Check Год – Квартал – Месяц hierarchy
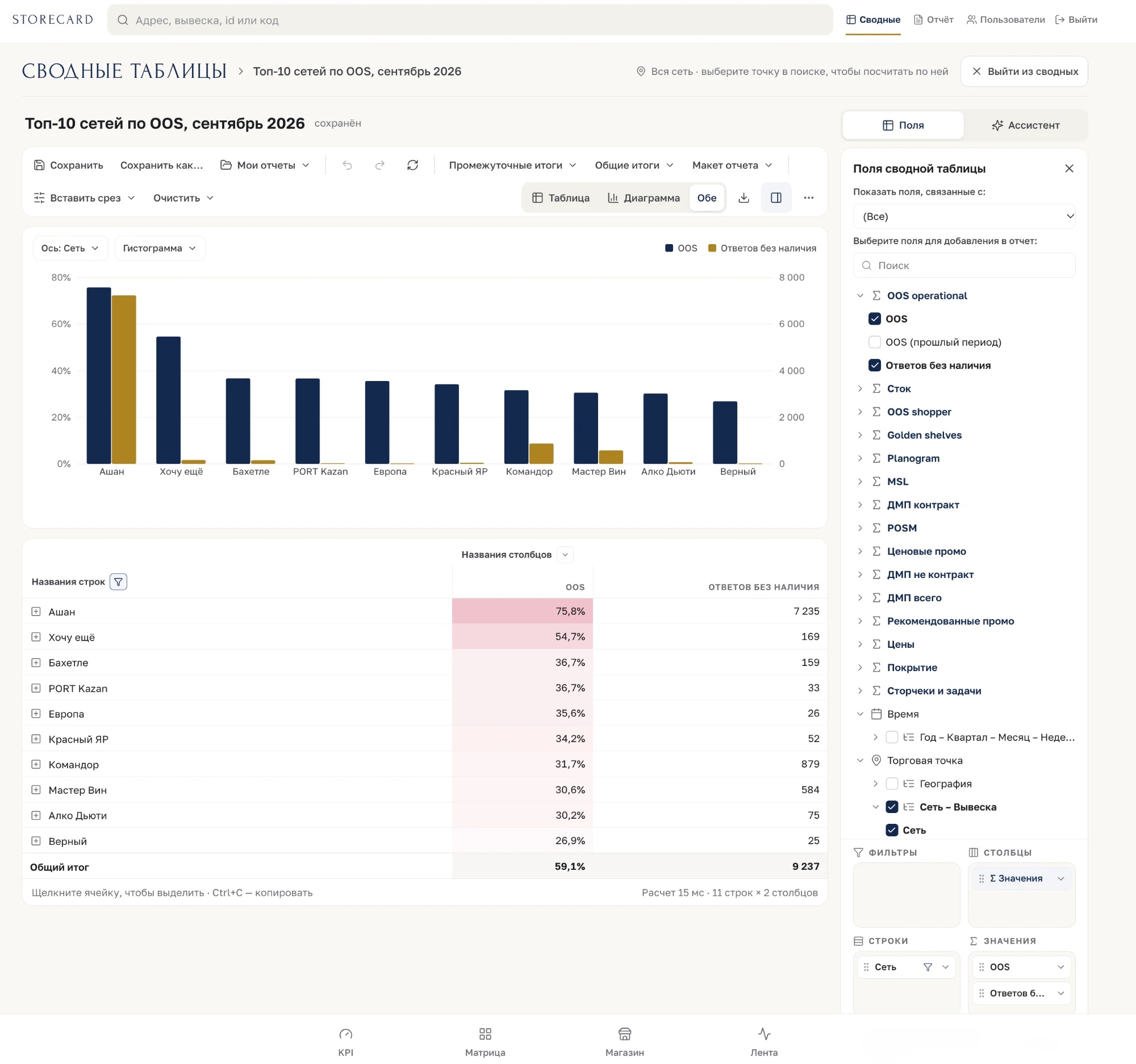The height and width of the screenshot is (1064, 1136). tap(891, 738)
